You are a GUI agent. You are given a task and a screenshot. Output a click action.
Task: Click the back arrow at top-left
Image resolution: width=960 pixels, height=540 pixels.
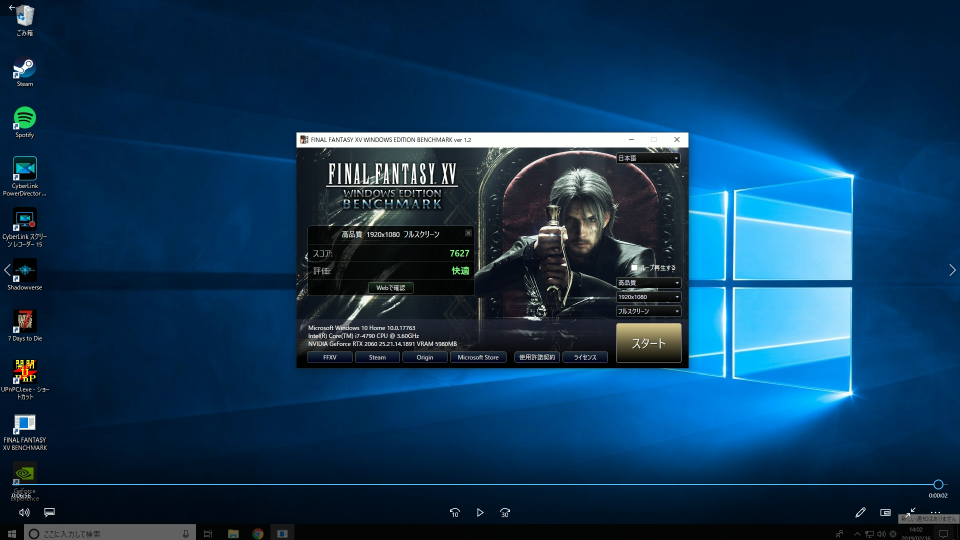12,8
